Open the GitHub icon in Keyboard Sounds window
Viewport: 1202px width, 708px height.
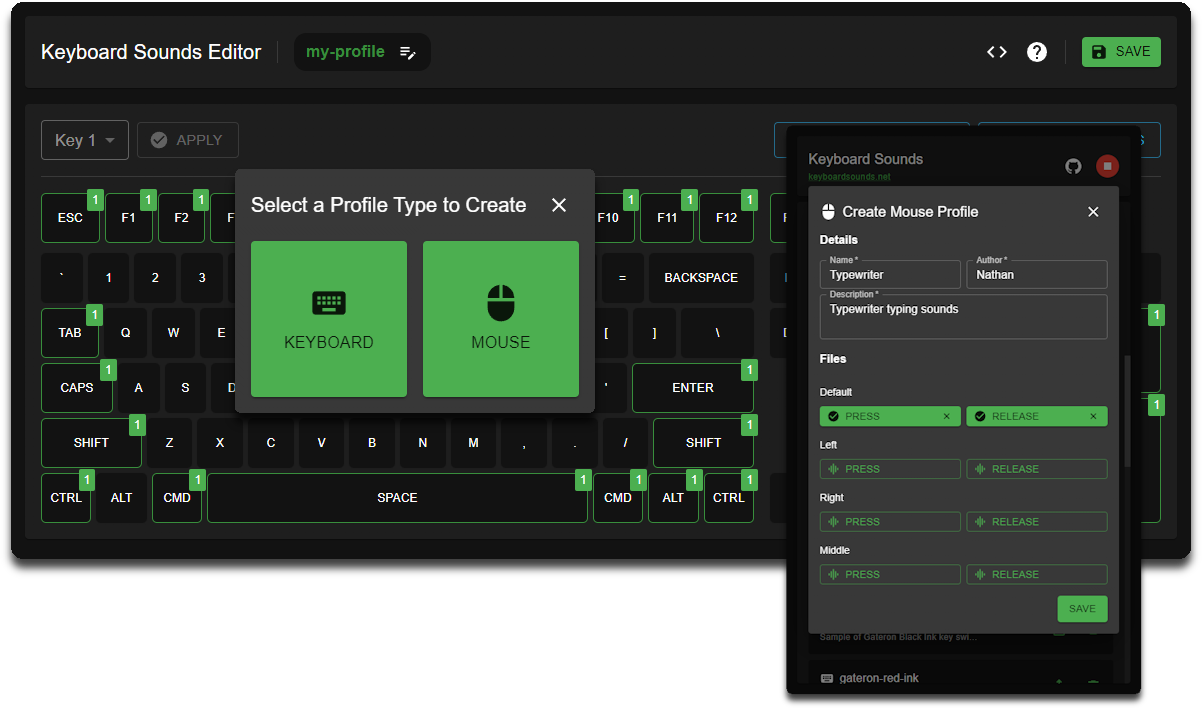click(x=1073, y=166)
